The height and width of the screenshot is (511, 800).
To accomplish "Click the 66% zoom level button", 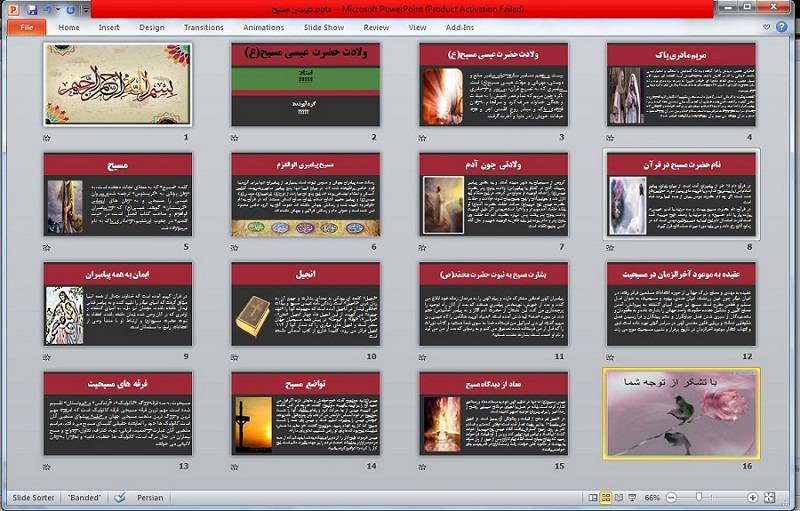I will click(x=651, y=497).
